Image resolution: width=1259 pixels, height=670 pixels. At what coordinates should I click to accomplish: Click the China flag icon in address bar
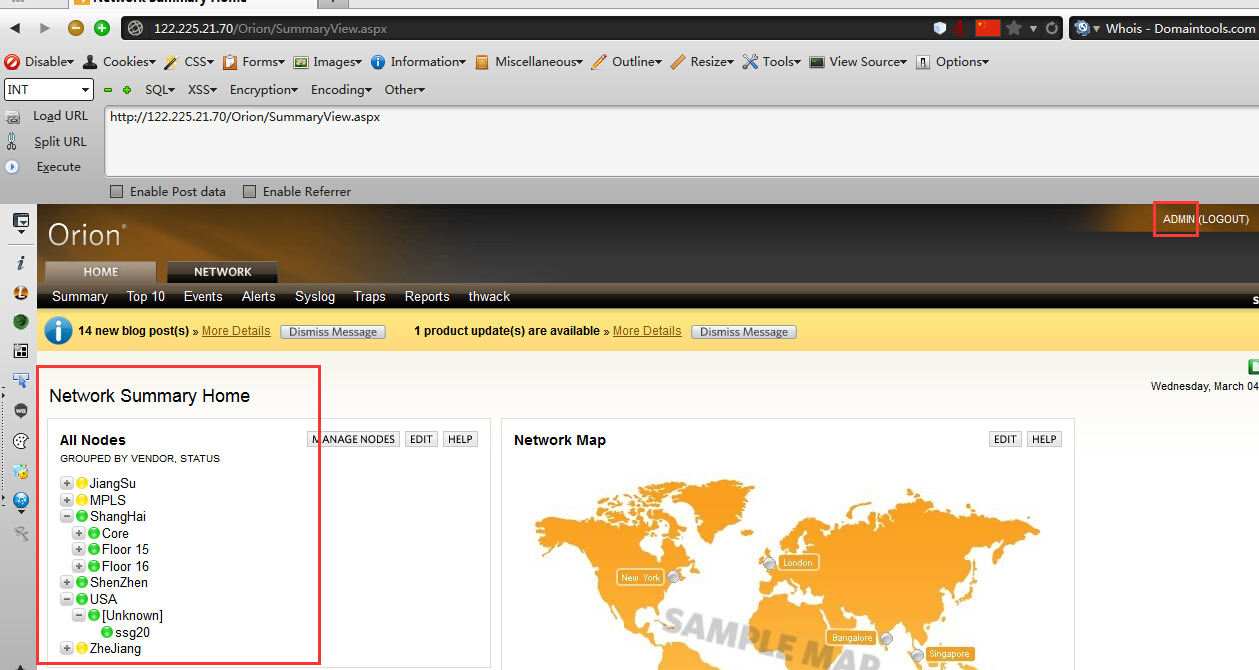click(x=988, y=28)
